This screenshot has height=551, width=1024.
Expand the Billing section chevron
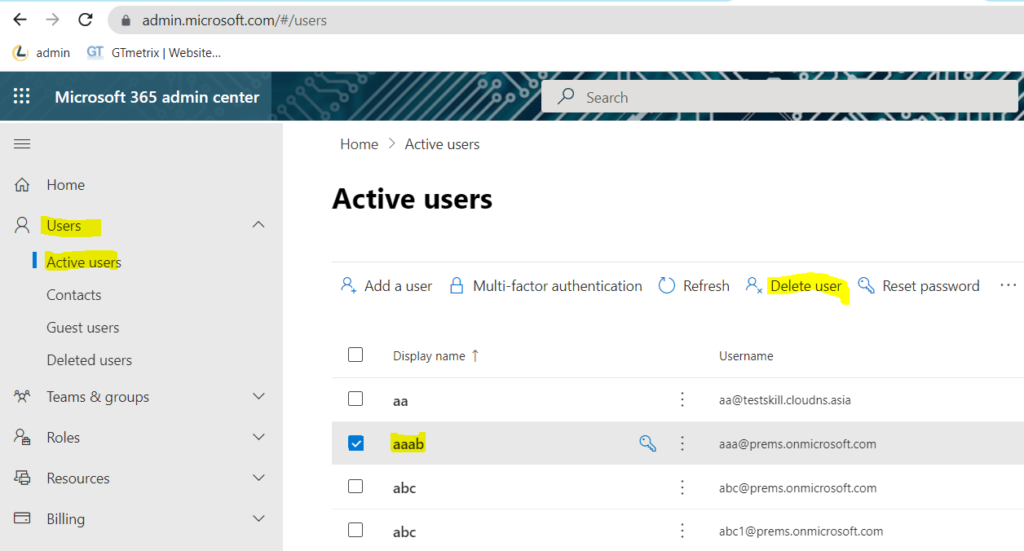tap(259, 518)
